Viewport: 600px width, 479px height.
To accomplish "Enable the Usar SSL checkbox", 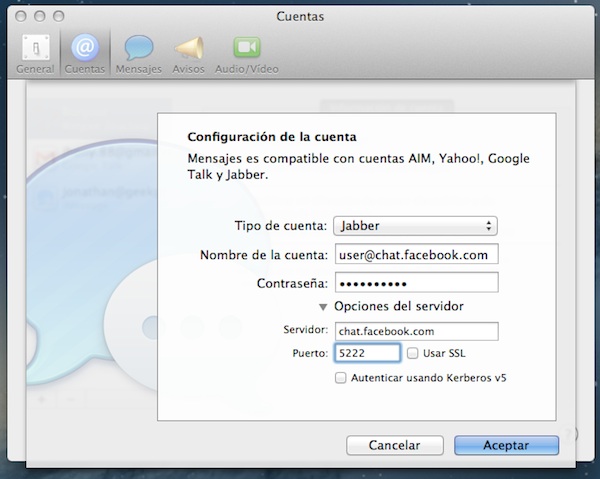I will (x=412, y=353).
